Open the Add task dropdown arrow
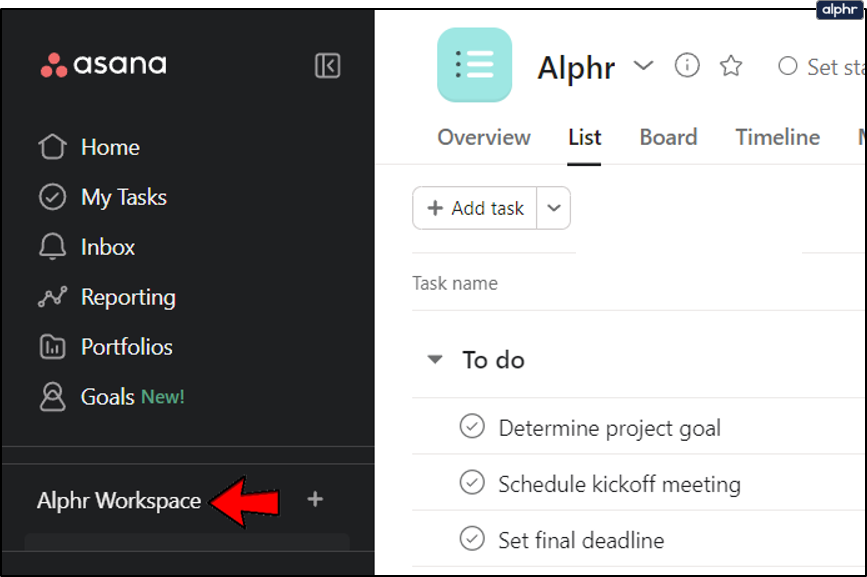Image resolution: width=867 pixels, height=577 pixels. pos(554,208)
